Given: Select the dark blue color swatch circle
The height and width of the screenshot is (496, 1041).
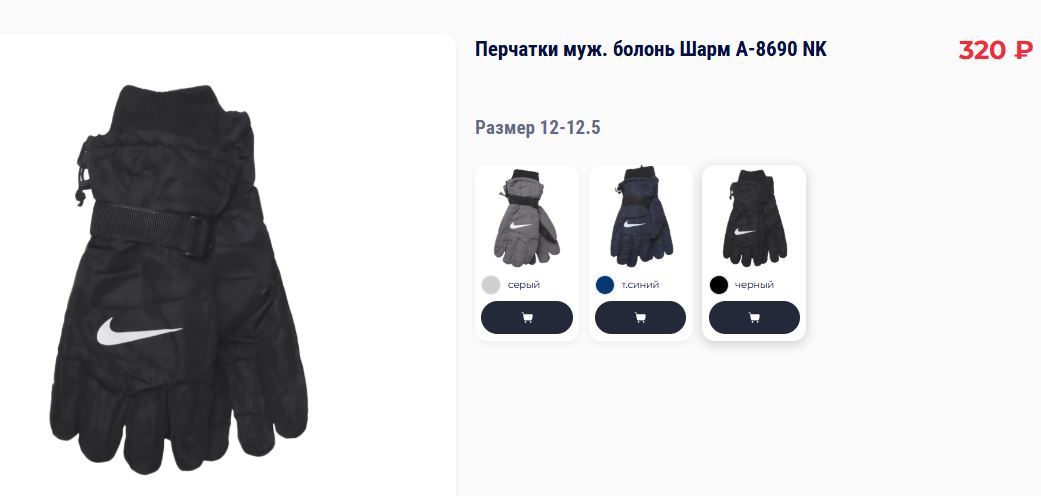Looking at the screenshot, I should point(605,285).
